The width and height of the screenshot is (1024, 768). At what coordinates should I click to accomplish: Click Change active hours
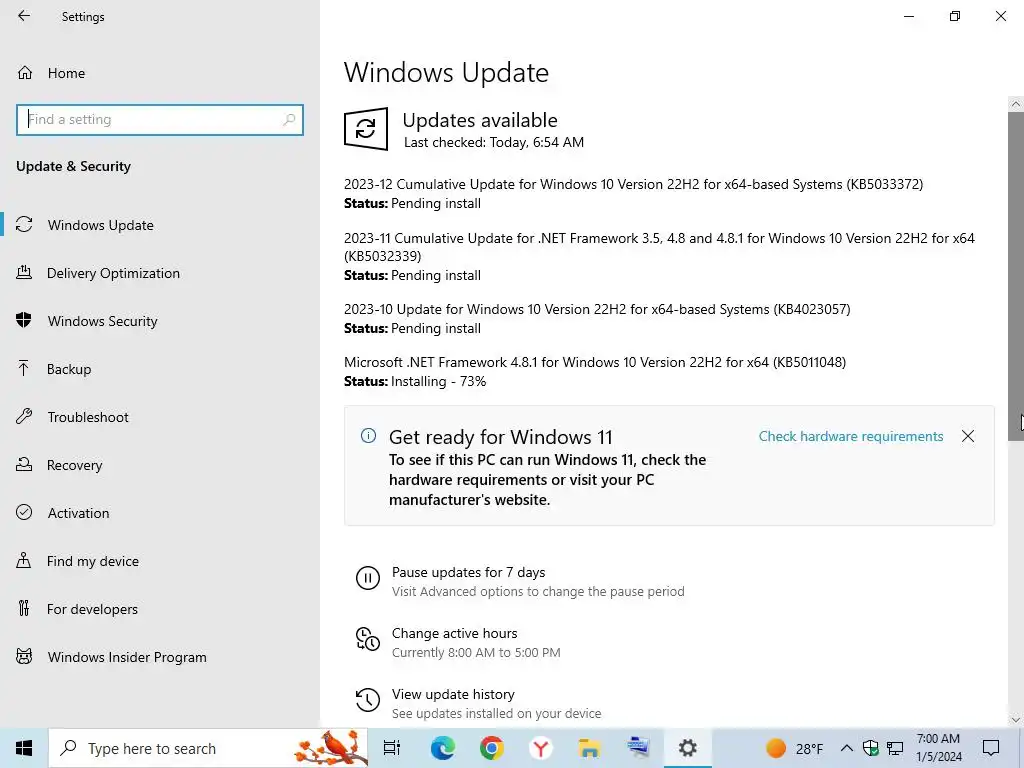tap(455, 633)
